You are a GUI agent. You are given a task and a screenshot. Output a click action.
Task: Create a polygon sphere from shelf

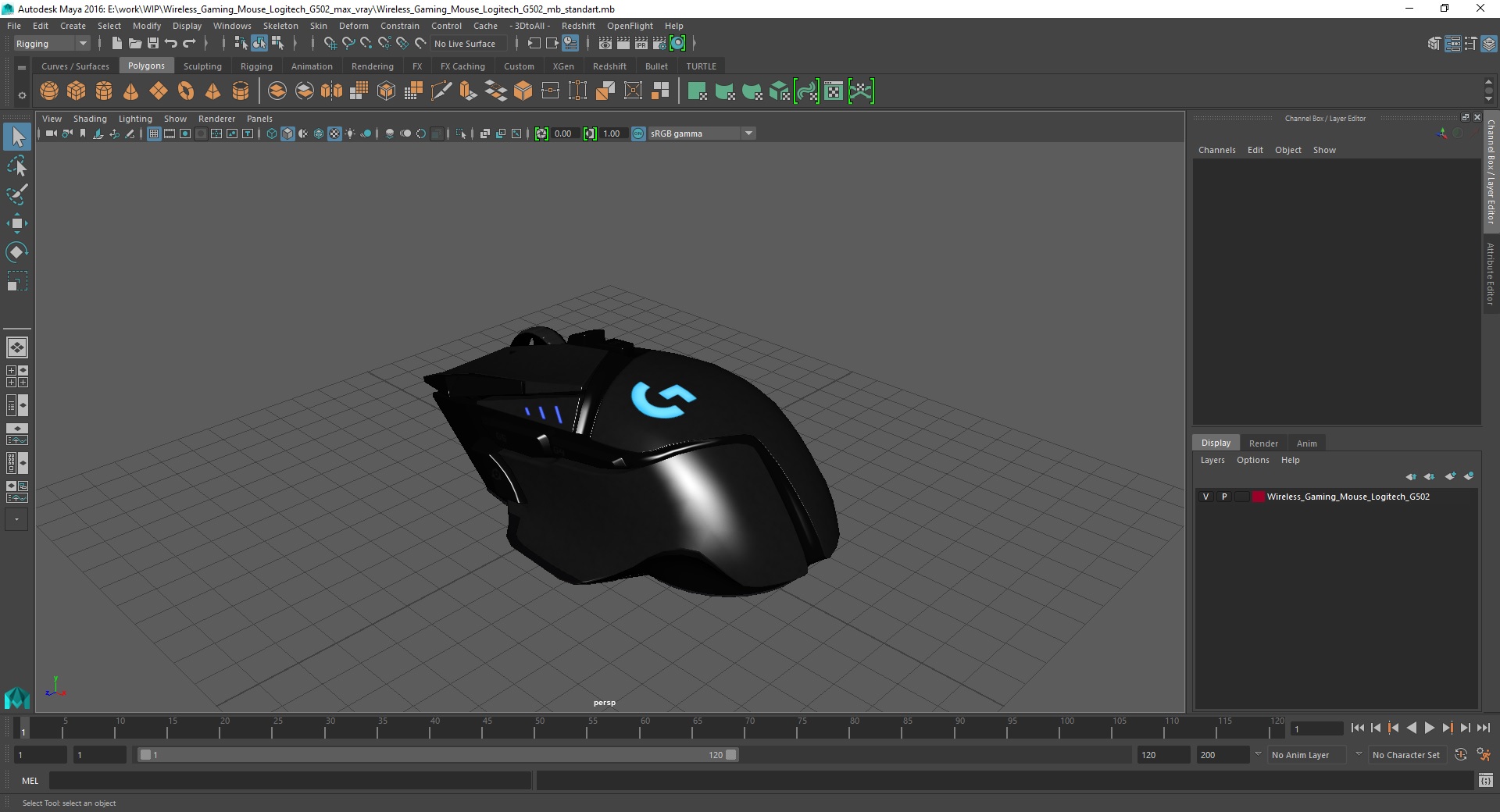49,91
